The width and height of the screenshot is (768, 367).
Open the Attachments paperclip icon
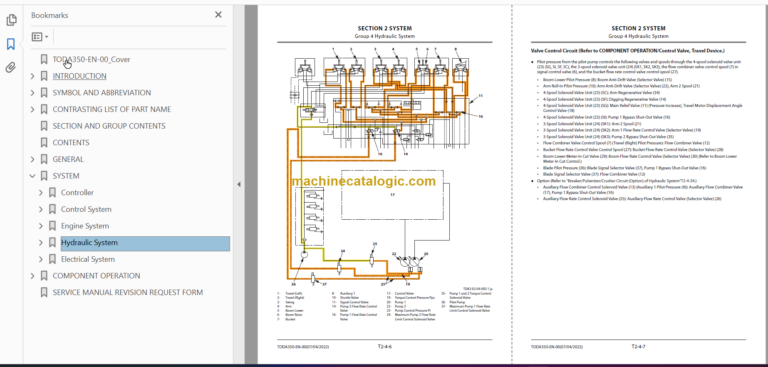point(11,68)
